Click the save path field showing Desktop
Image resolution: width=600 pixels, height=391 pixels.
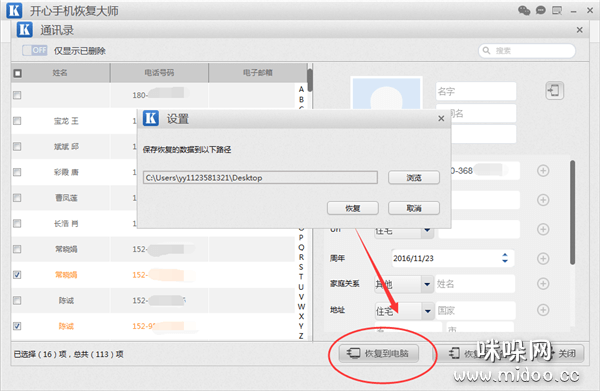(260, 178)
